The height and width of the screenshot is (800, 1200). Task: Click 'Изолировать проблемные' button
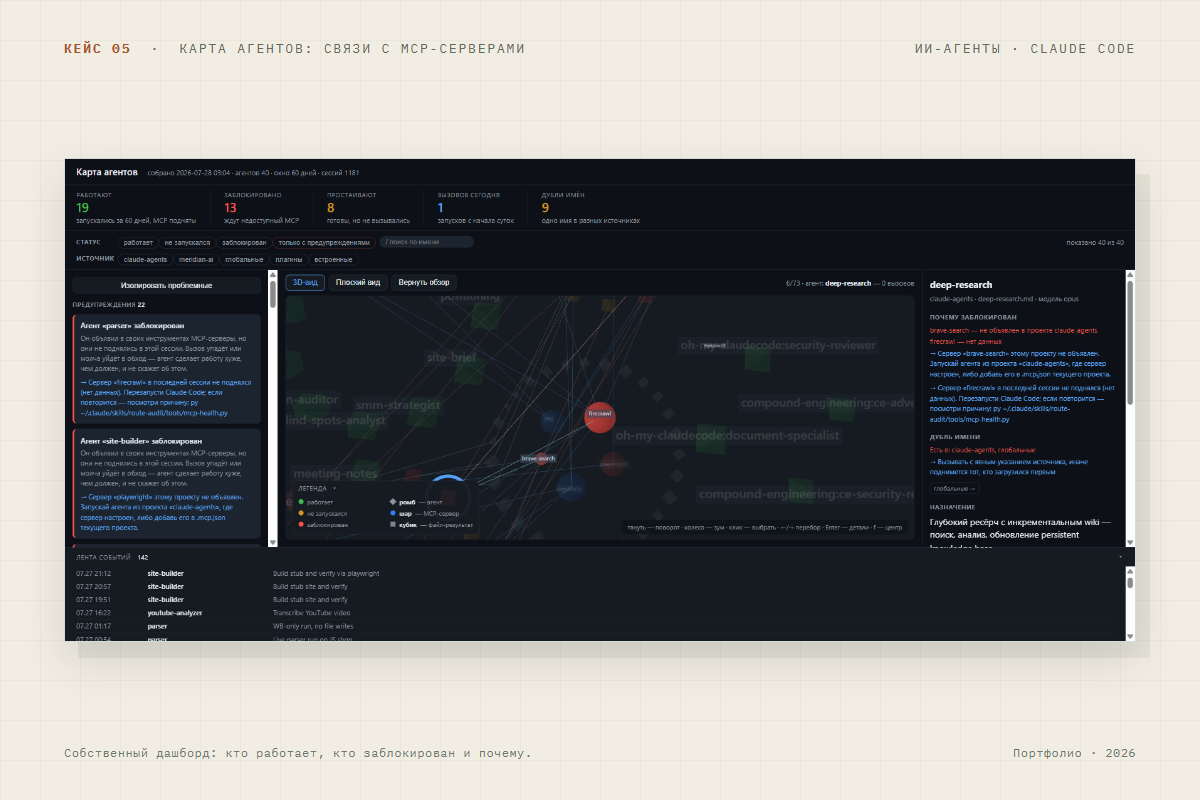point(167,286)
